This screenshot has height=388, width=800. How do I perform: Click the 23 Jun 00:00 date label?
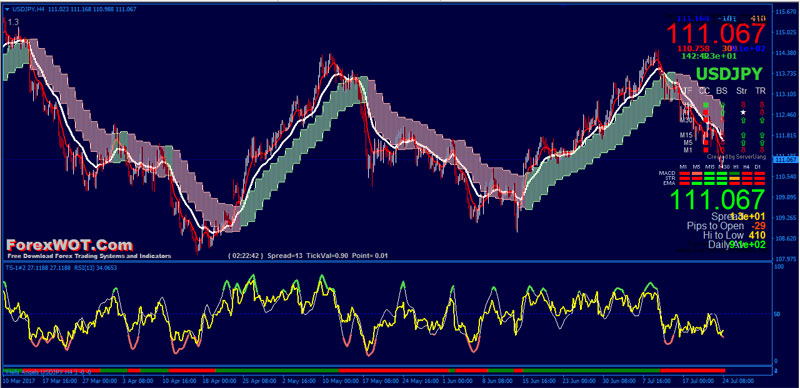[x=580, y=381]
